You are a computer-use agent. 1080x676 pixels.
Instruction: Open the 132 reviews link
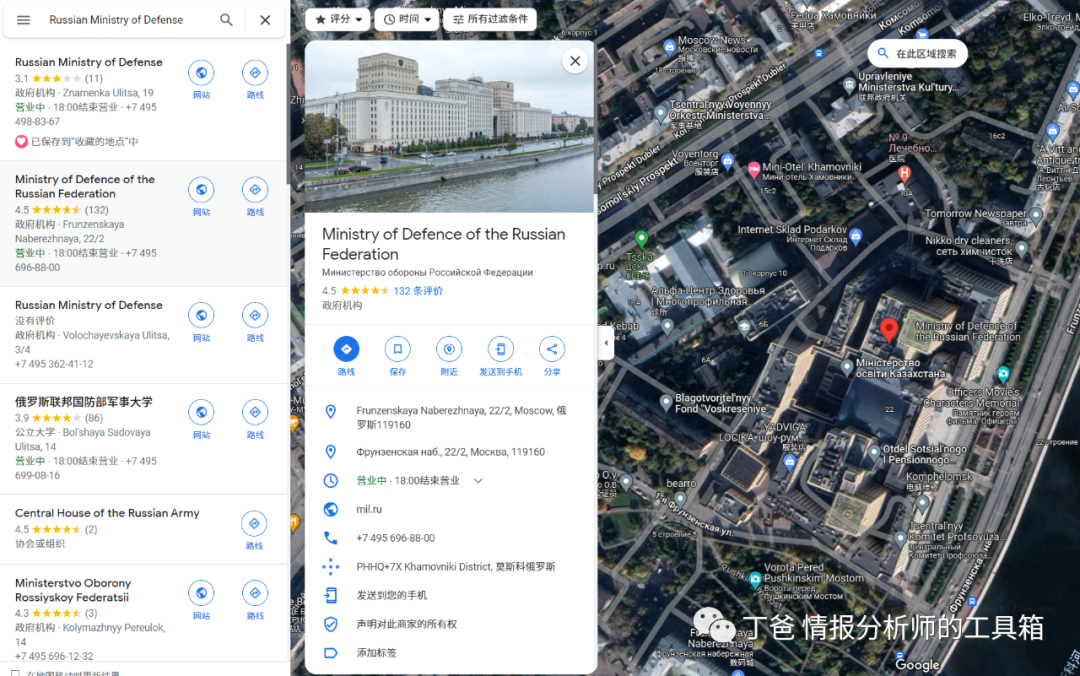click(418, 291)
